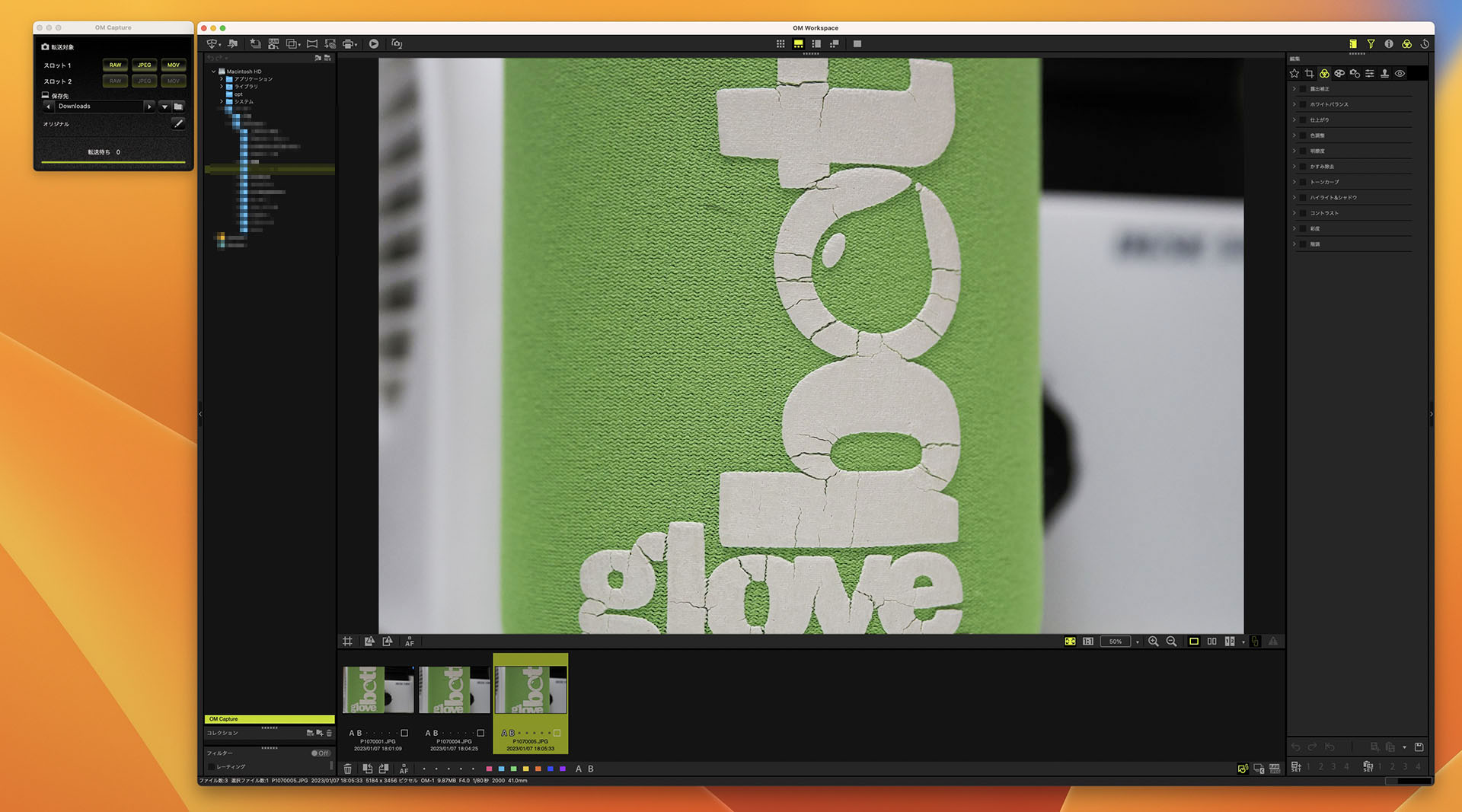Image resolution: width=1462 pixels, height=812 pixels.
Task: Click the camera remote capture icon in toolbar
Action: 397,43
